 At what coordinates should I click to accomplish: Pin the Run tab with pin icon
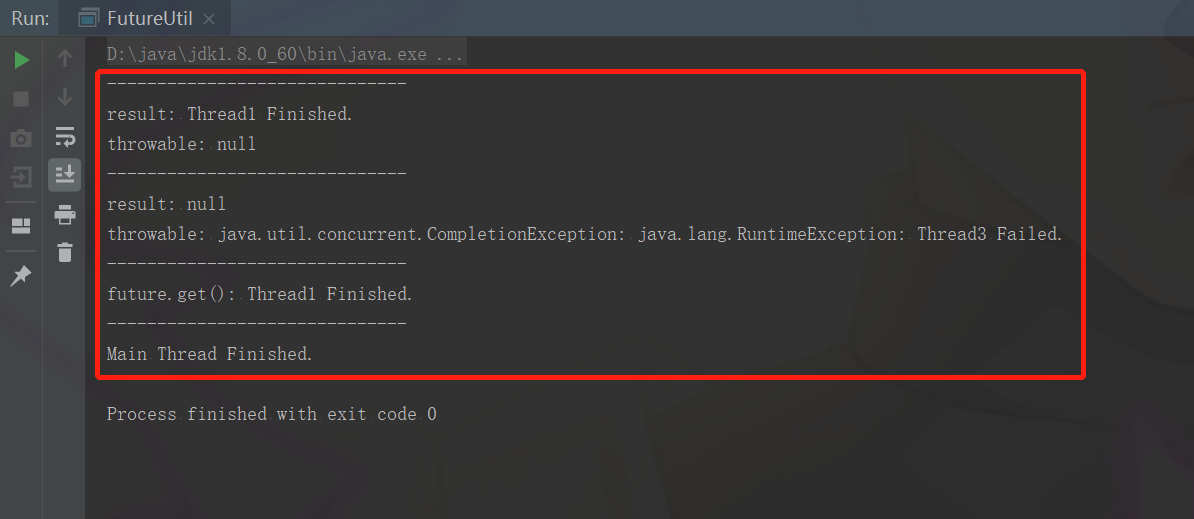tap(21, 275)
